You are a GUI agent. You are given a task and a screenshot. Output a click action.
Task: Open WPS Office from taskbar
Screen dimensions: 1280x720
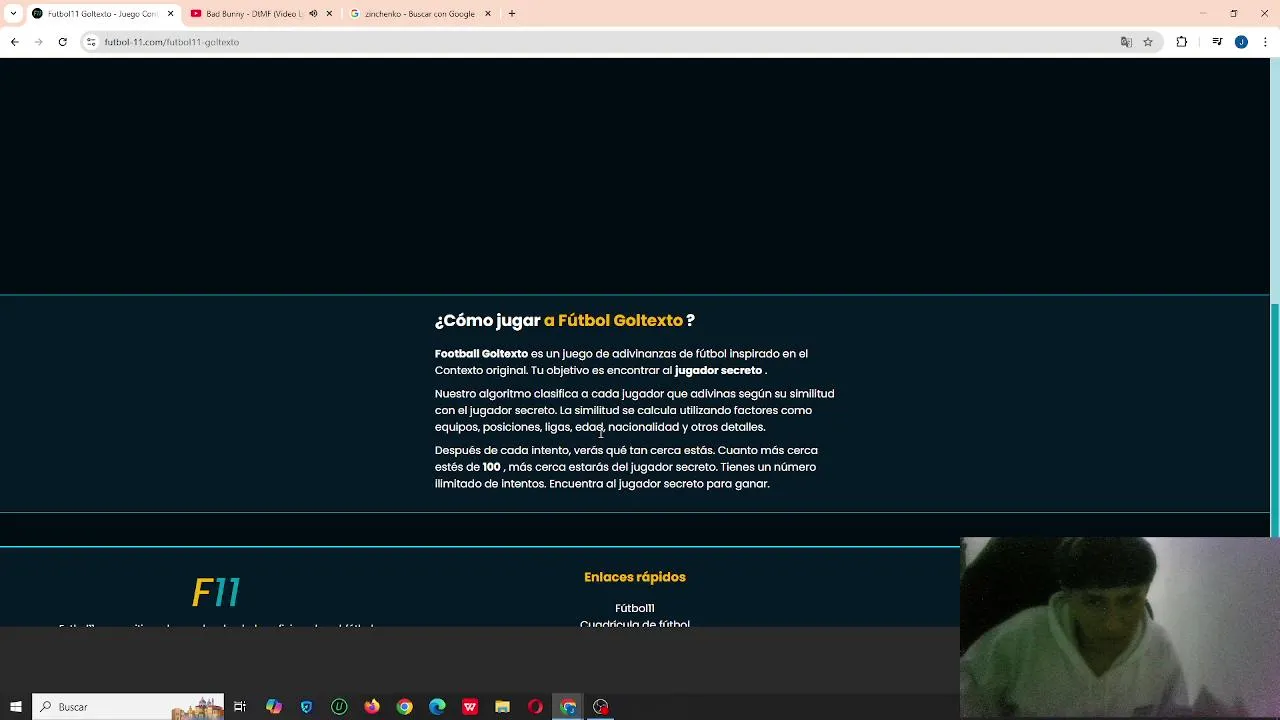[470, 707]
